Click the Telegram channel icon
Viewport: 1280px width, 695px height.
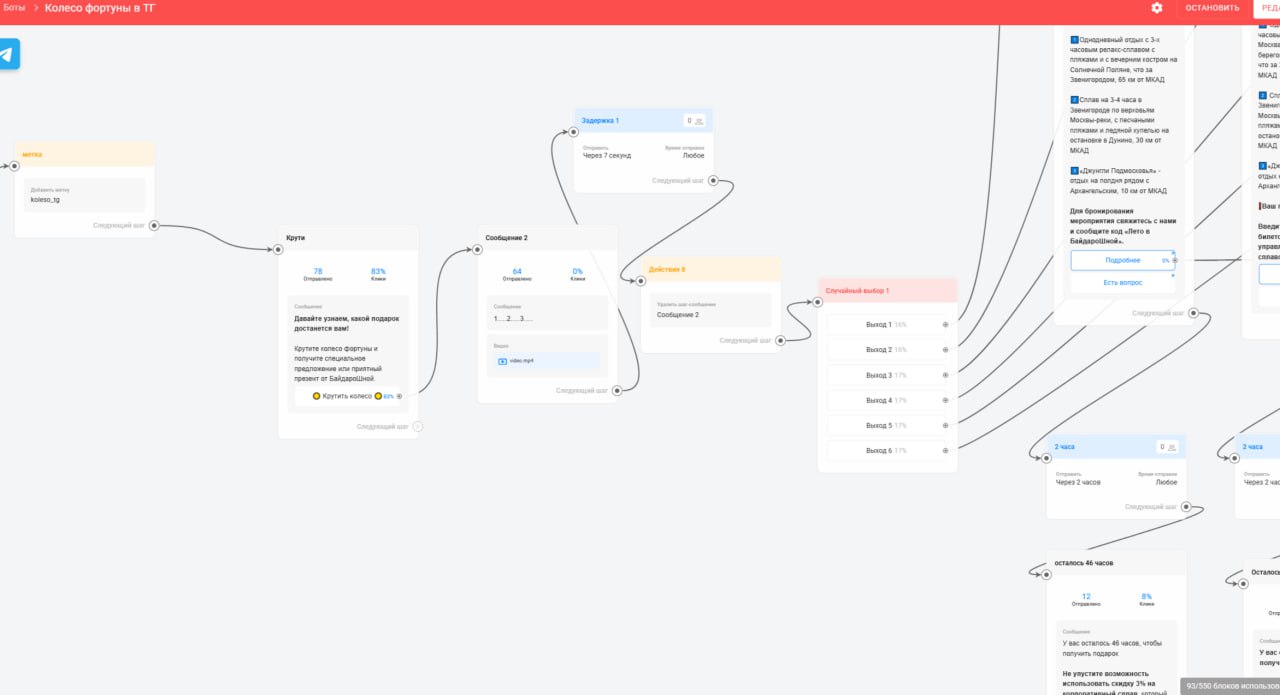coord(7,54)
